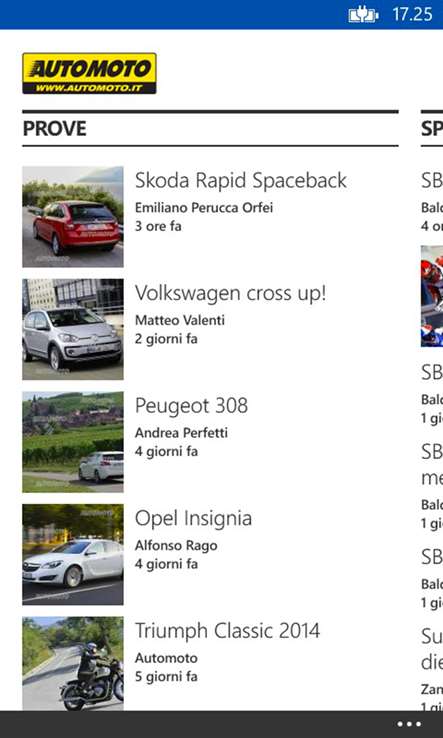443x738 pixels.
Task: Open the Peugeot 308 landscape thumbnail
Action: [x=73, y=442]
